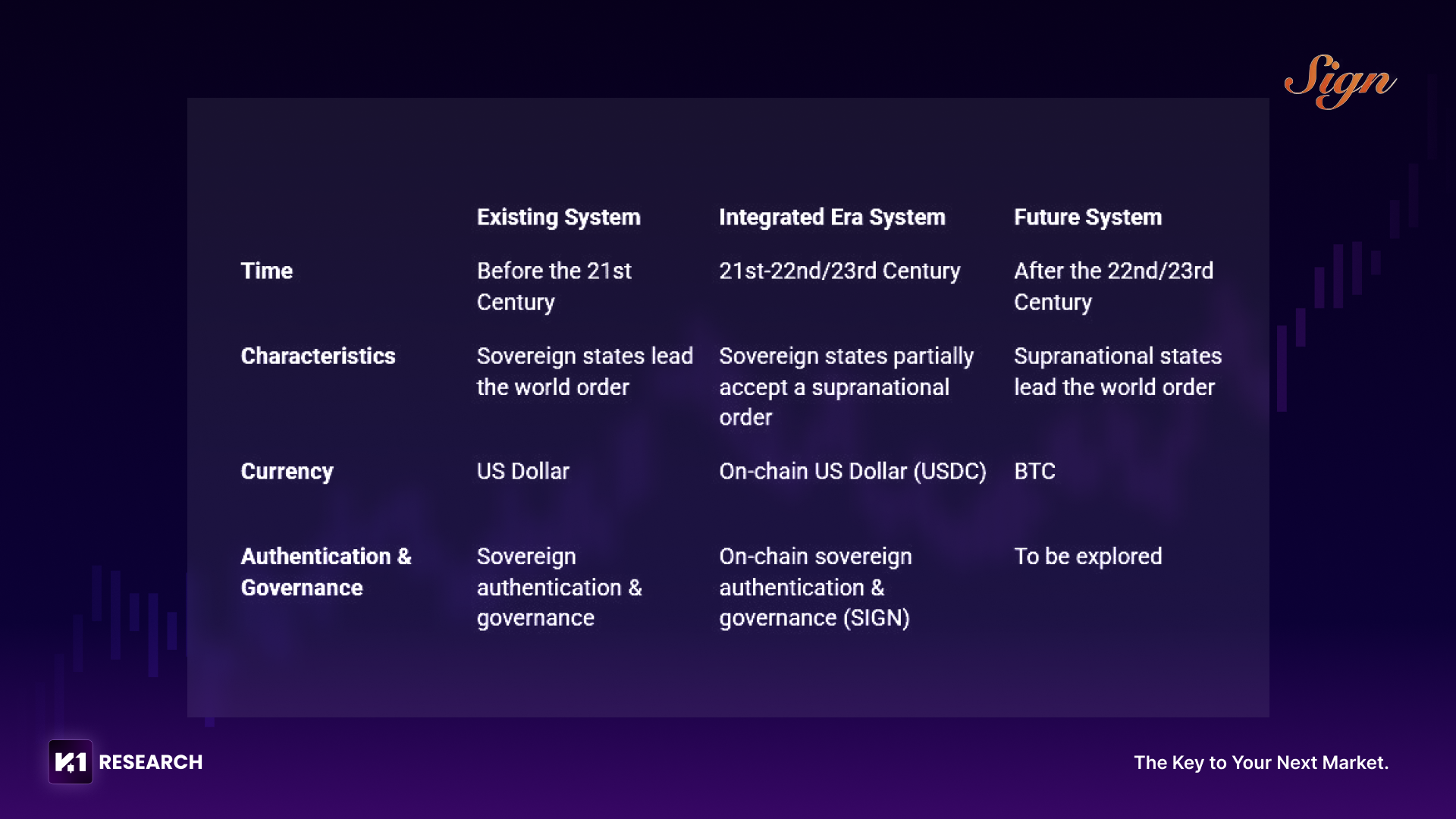Click 'Supranational states lead the world order' text
This screenshot has height=819, width=1456.
tap(1117, 371)
